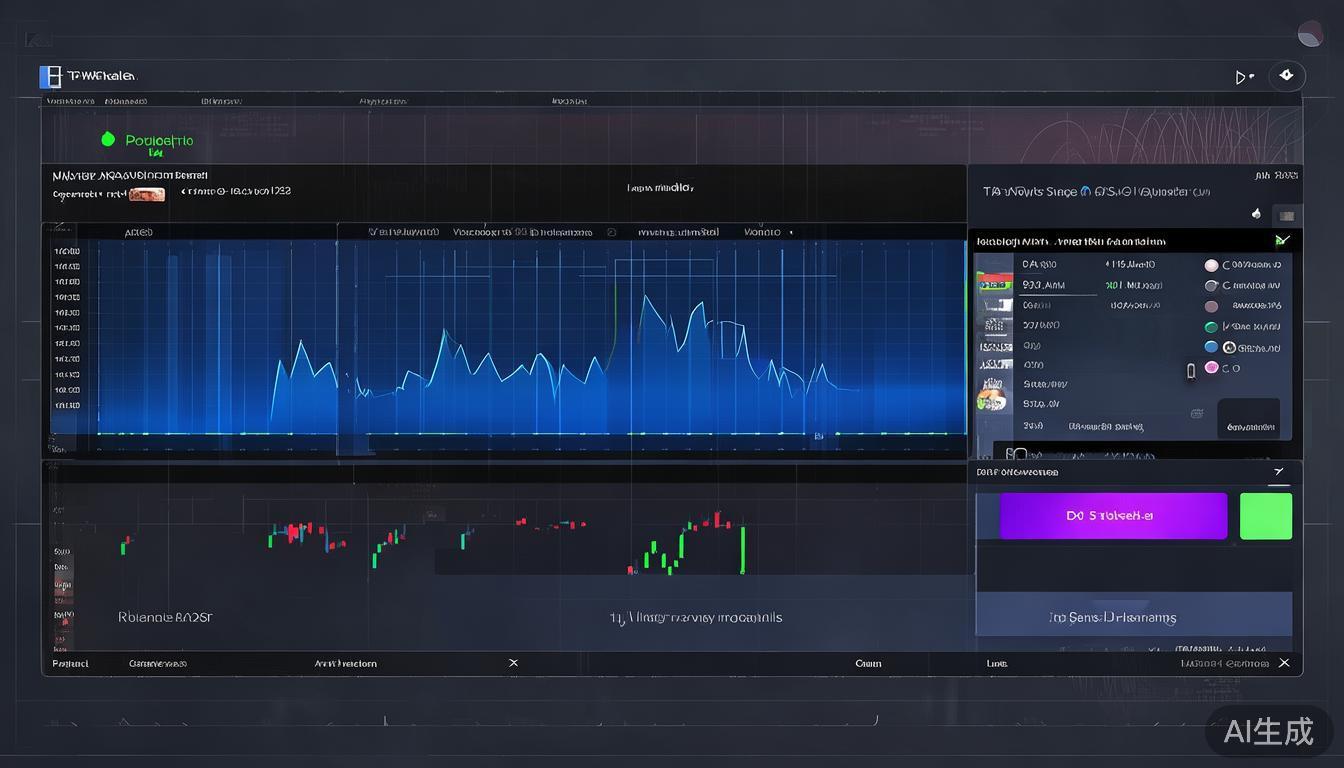Click the tallest peak of the blue area chart
Viewport: 1344px width, 768px height.
pos(646,296)
